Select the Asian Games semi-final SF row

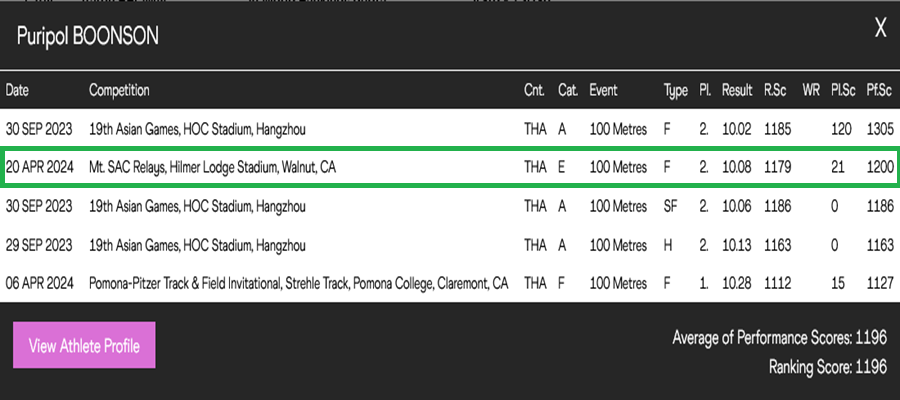point(450,206)
